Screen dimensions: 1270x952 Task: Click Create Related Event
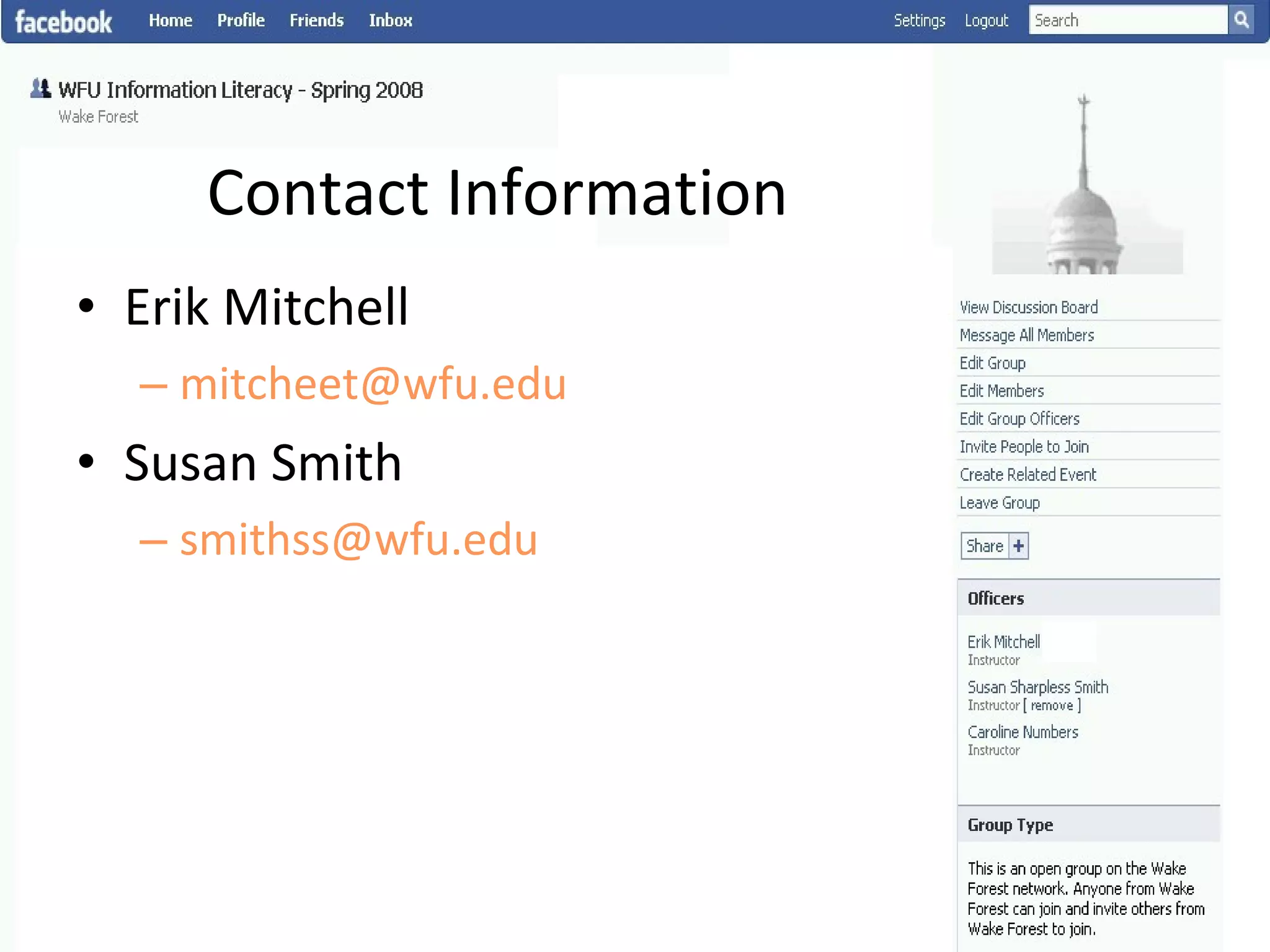[1028, 475]
